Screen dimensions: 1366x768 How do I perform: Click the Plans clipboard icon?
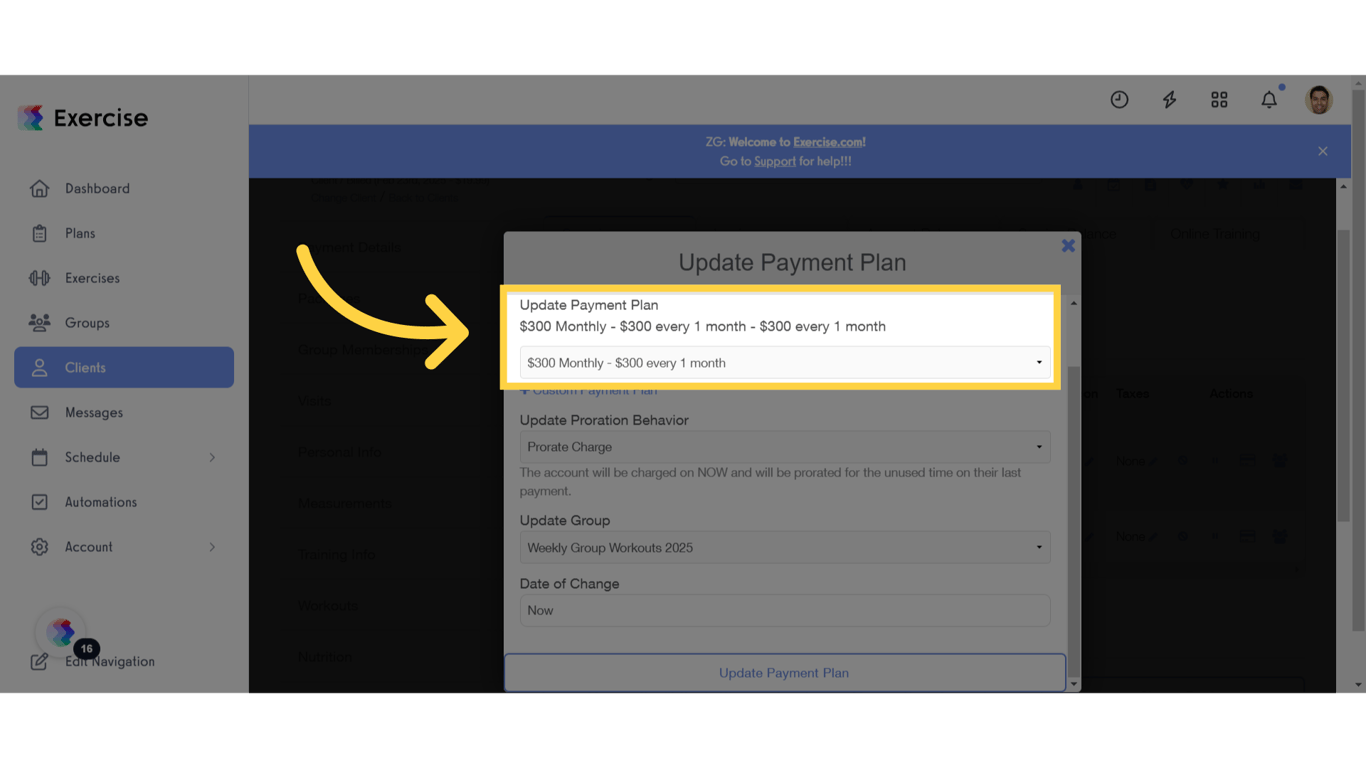pyautogui.click(x=39, y=233)
